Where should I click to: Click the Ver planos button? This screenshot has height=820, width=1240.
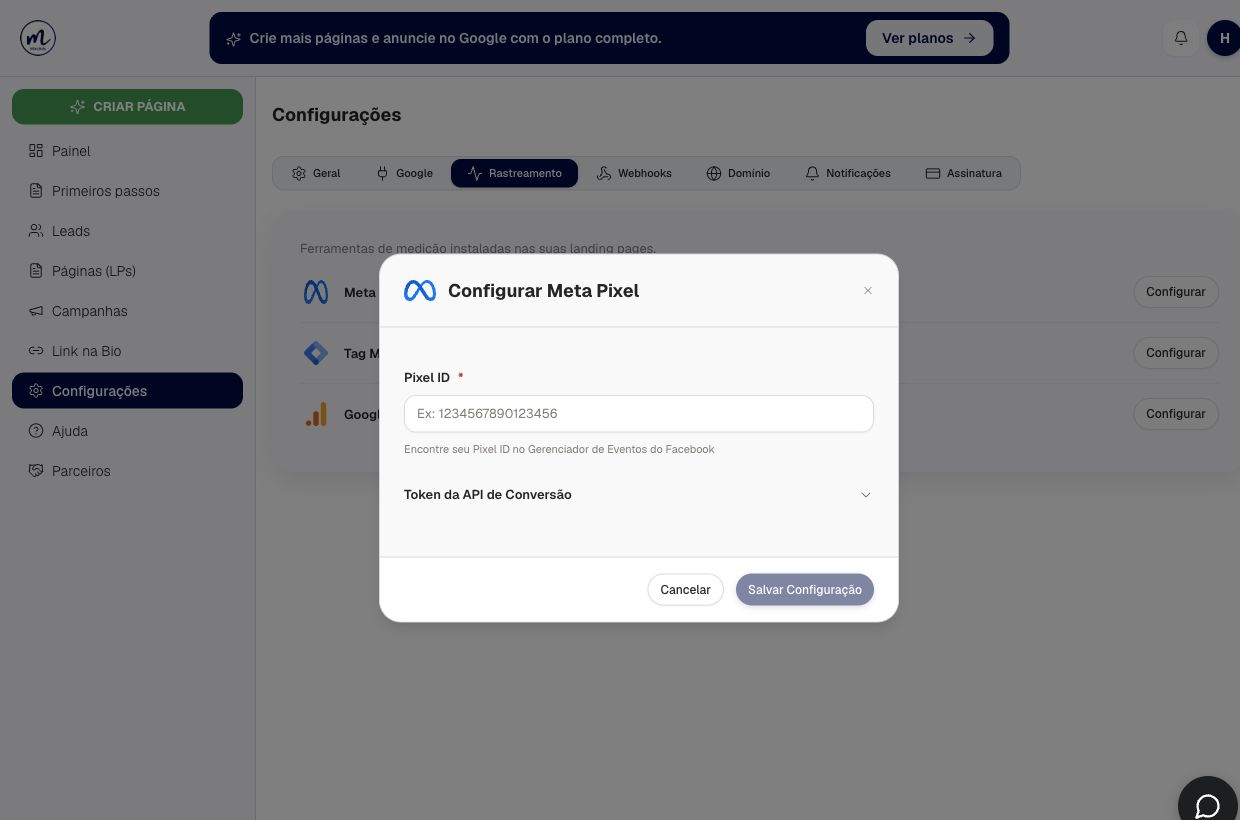[929, 38]
